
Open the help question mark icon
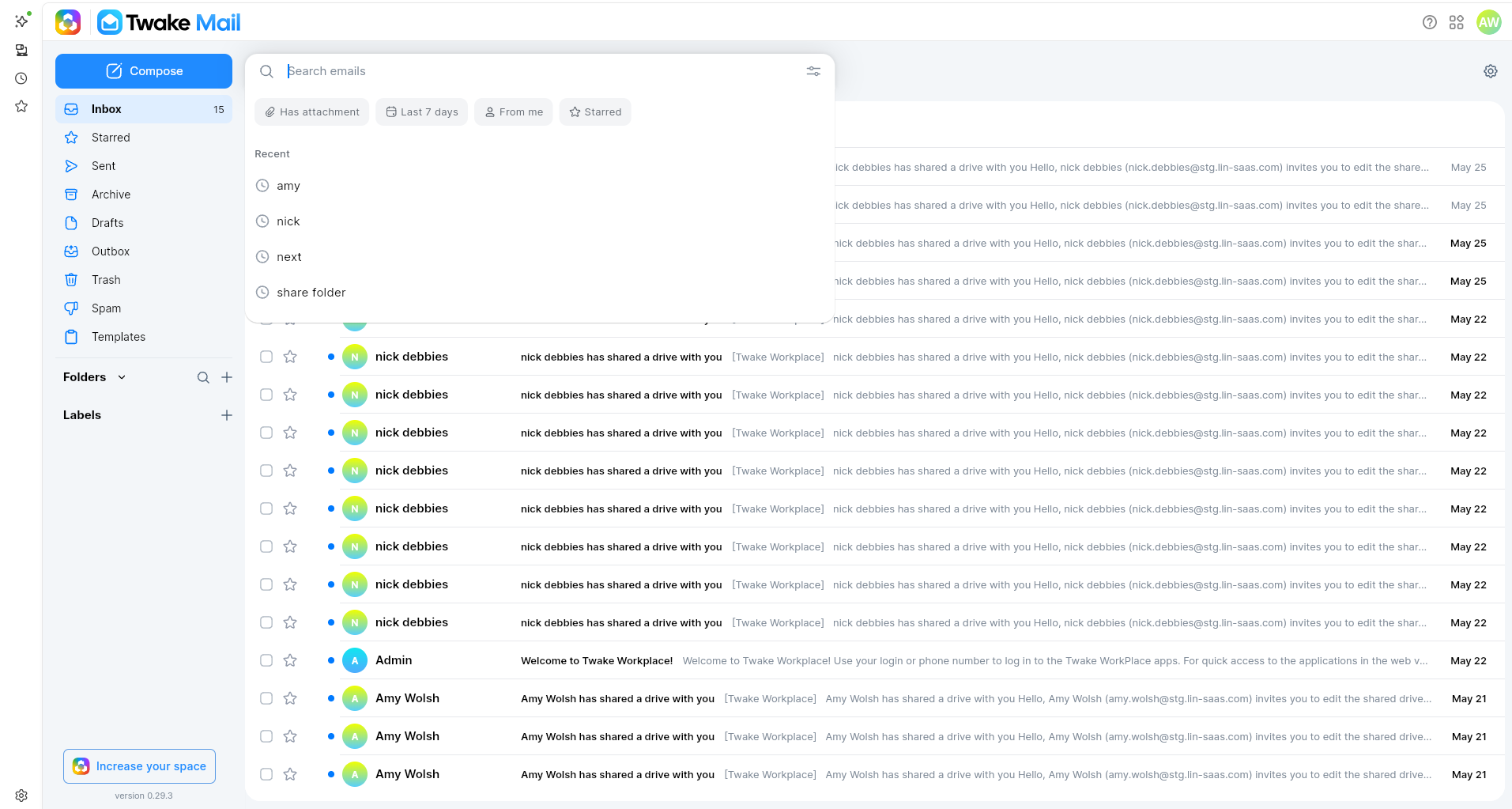tap(1429, 22)
